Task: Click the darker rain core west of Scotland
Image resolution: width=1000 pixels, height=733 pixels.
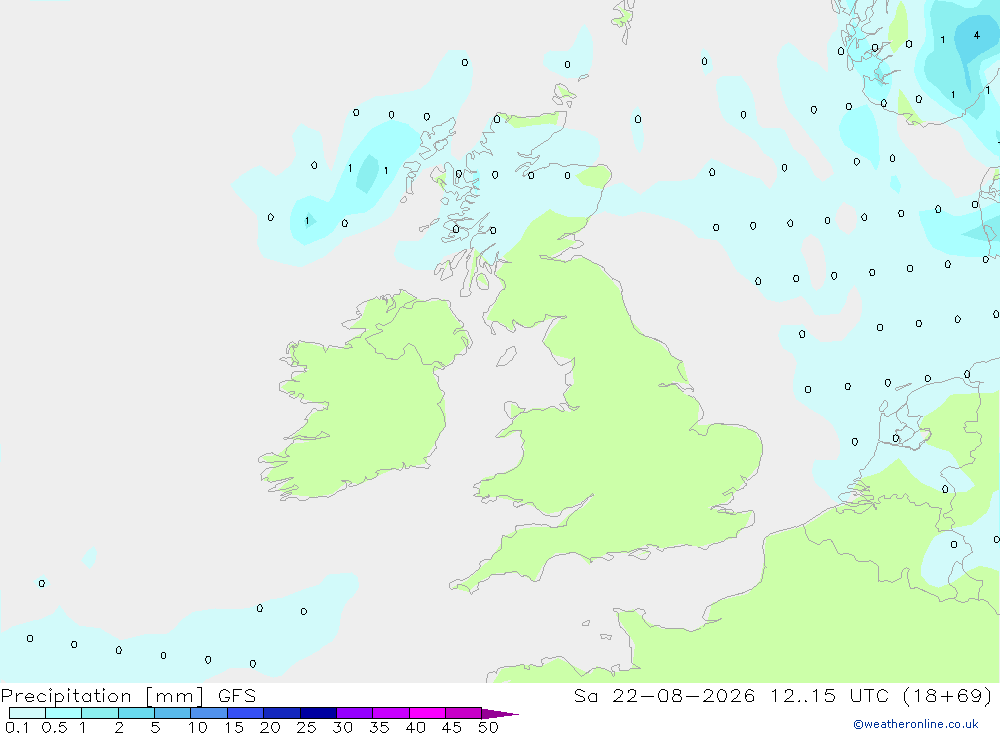Action: (367, 174)
